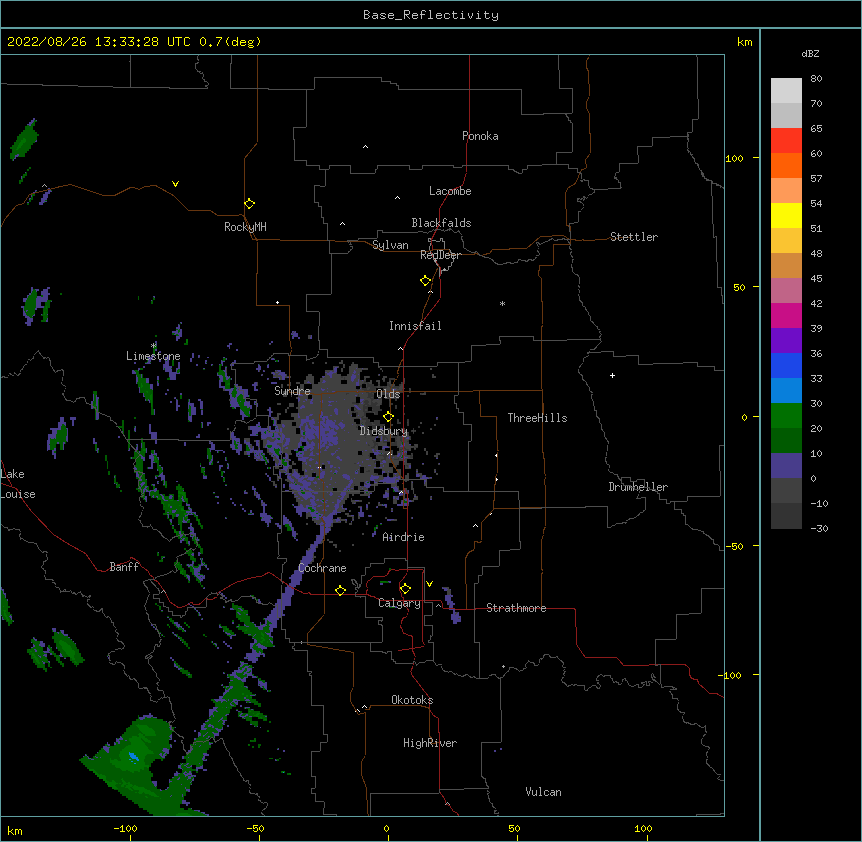Click the yellow diamond marker above RockyMH
862x842 pixels.
tap(249, 204)
